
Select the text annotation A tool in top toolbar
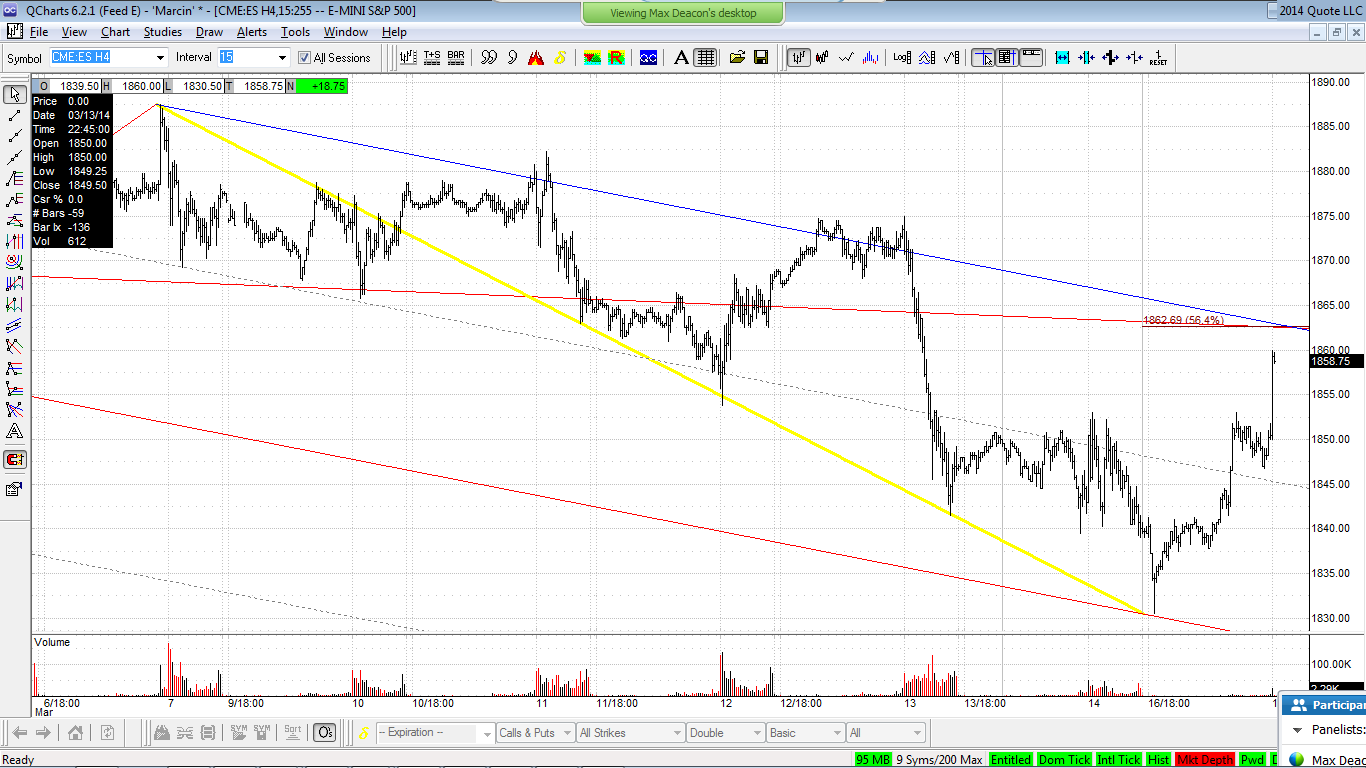681,57
